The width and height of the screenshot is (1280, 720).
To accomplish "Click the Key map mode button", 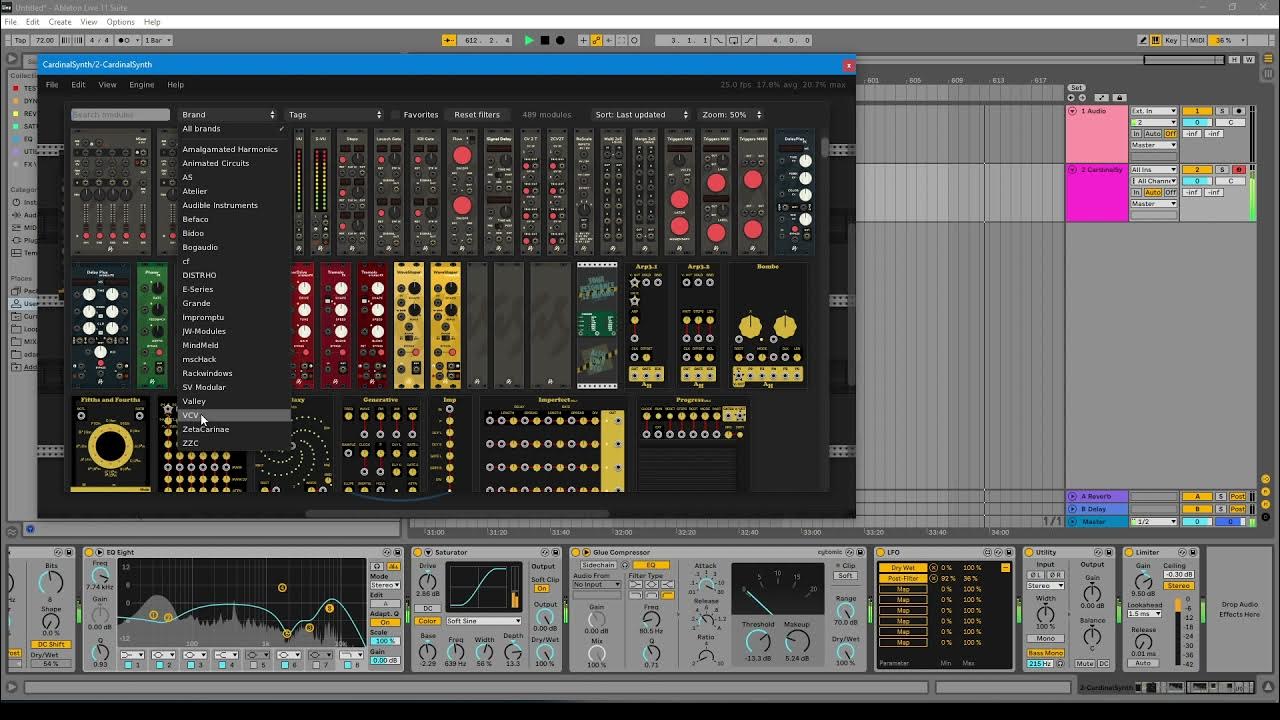I will (1173, 40).
